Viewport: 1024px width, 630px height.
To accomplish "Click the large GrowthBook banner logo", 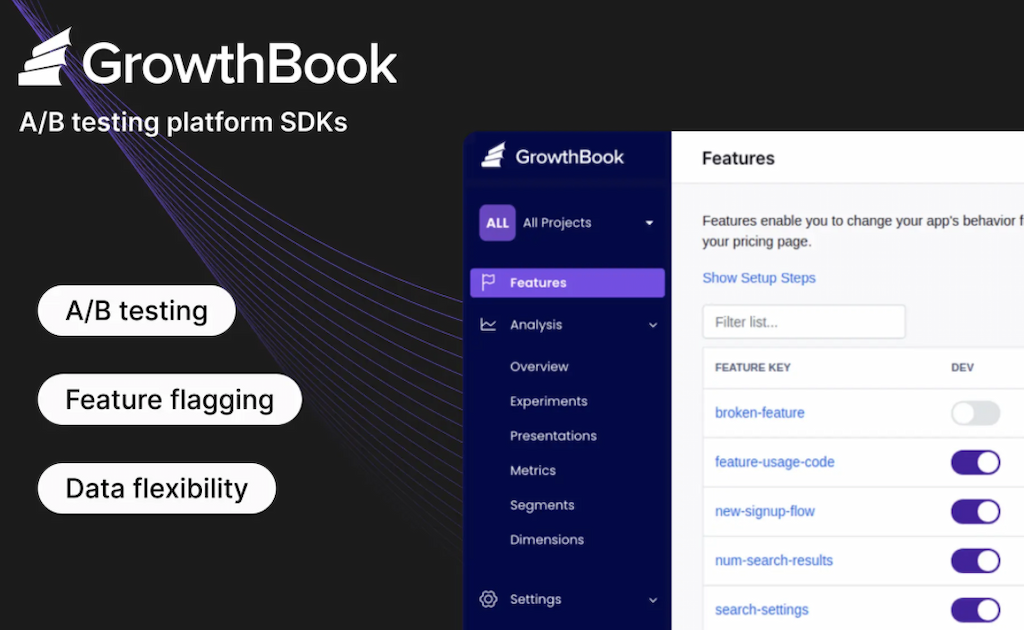I will [208, 62].
